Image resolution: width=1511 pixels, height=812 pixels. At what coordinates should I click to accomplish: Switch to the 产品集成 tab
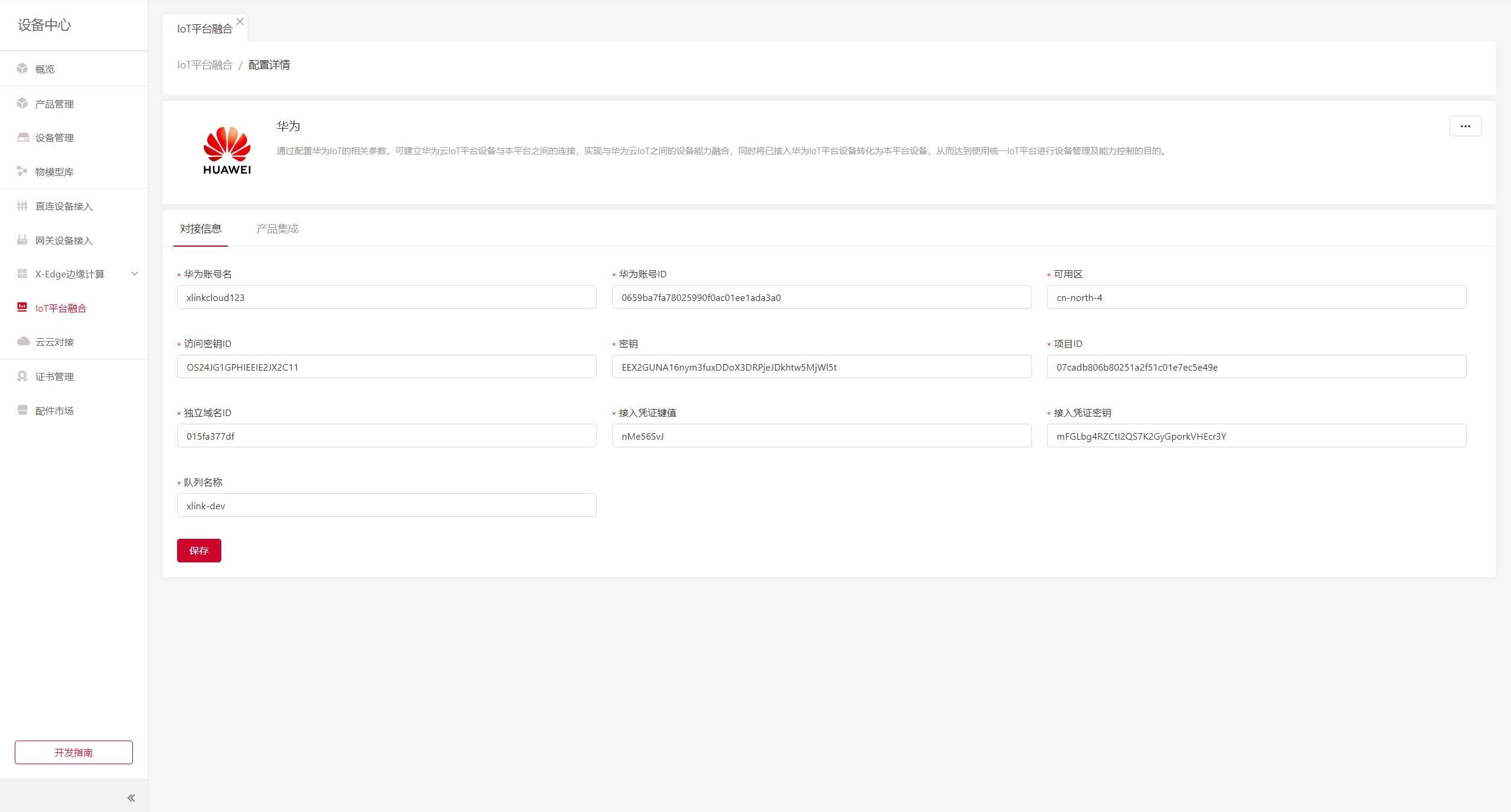point(277,229)
